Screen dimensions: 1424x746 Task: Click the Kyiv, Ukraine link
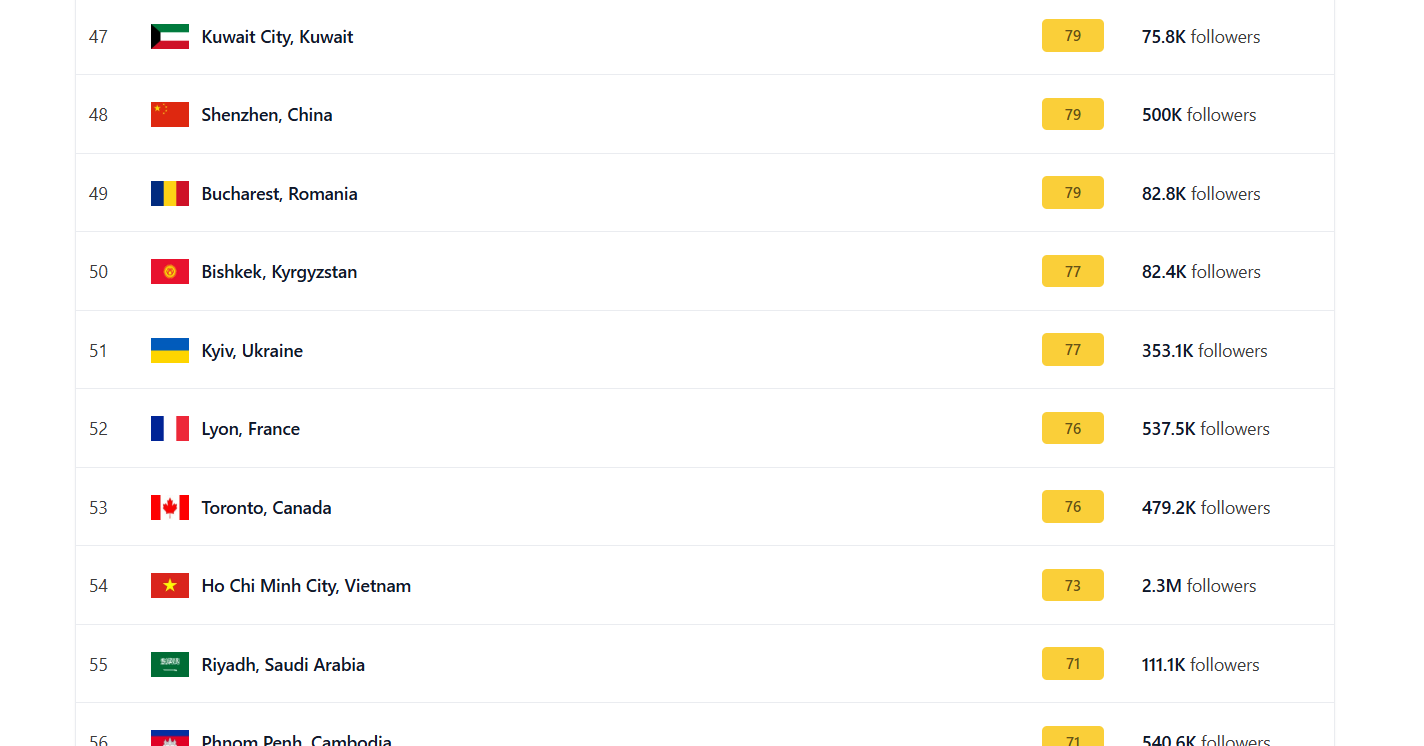pos(252,351)
